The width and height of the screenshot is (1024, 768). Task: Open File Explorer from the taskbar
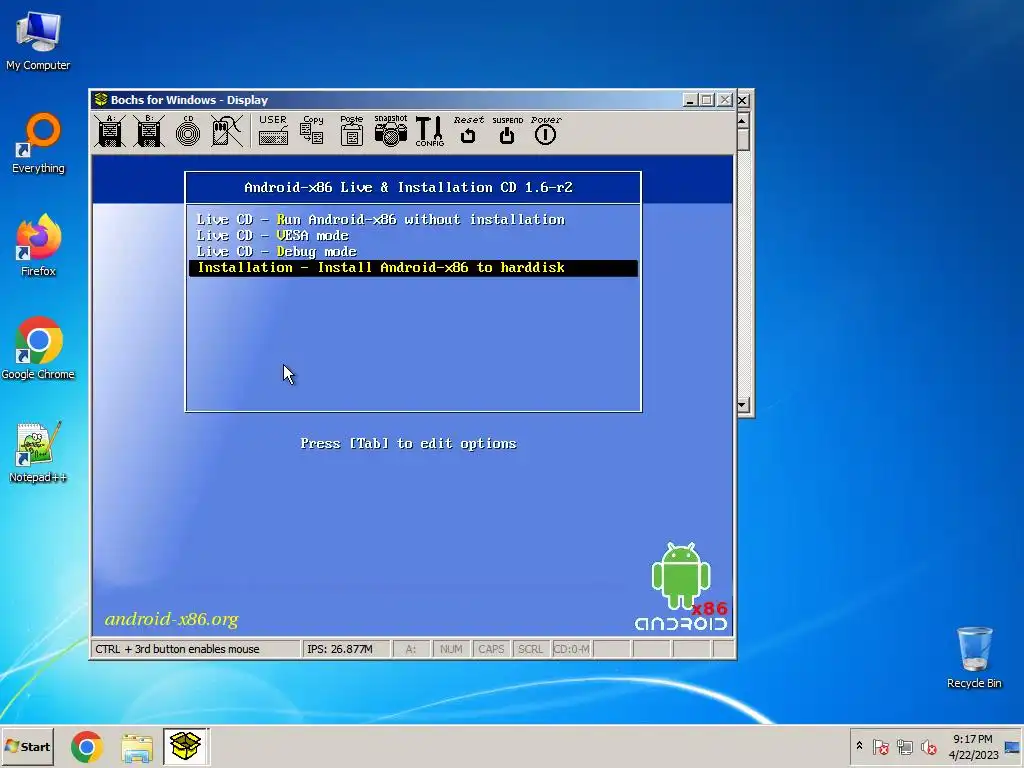(136, 746)
